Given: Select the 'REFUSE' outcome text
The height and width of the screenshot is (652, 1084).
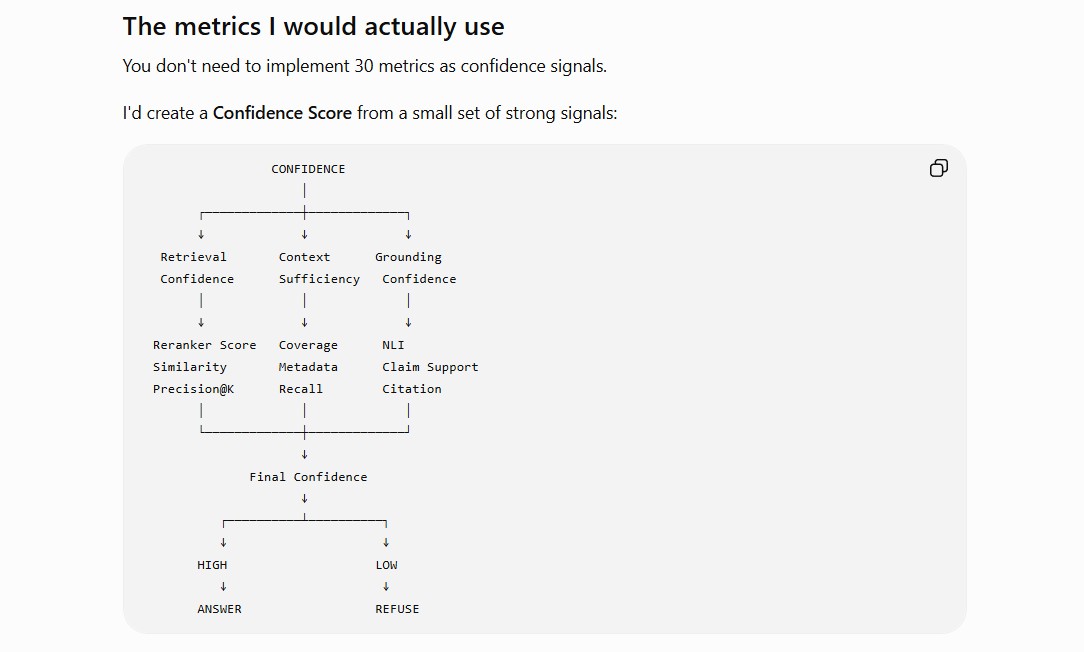Looking at the screenshot, I should click(x=397, y=608).
